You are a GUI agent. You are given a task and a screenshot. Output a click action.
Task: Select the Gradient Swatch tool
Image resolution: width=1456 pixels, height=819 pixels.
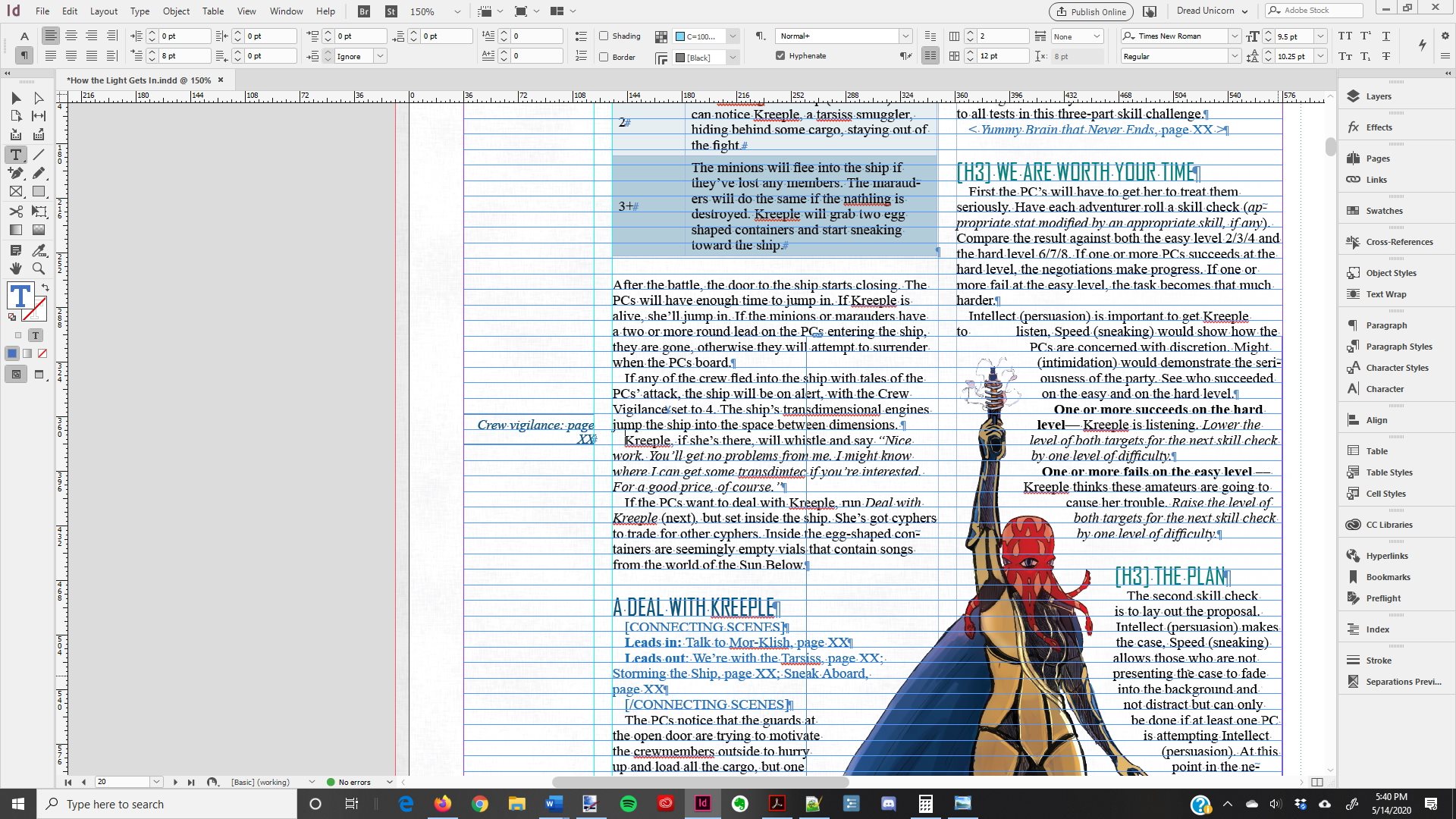pyautogui.click(x=16, y=230)
